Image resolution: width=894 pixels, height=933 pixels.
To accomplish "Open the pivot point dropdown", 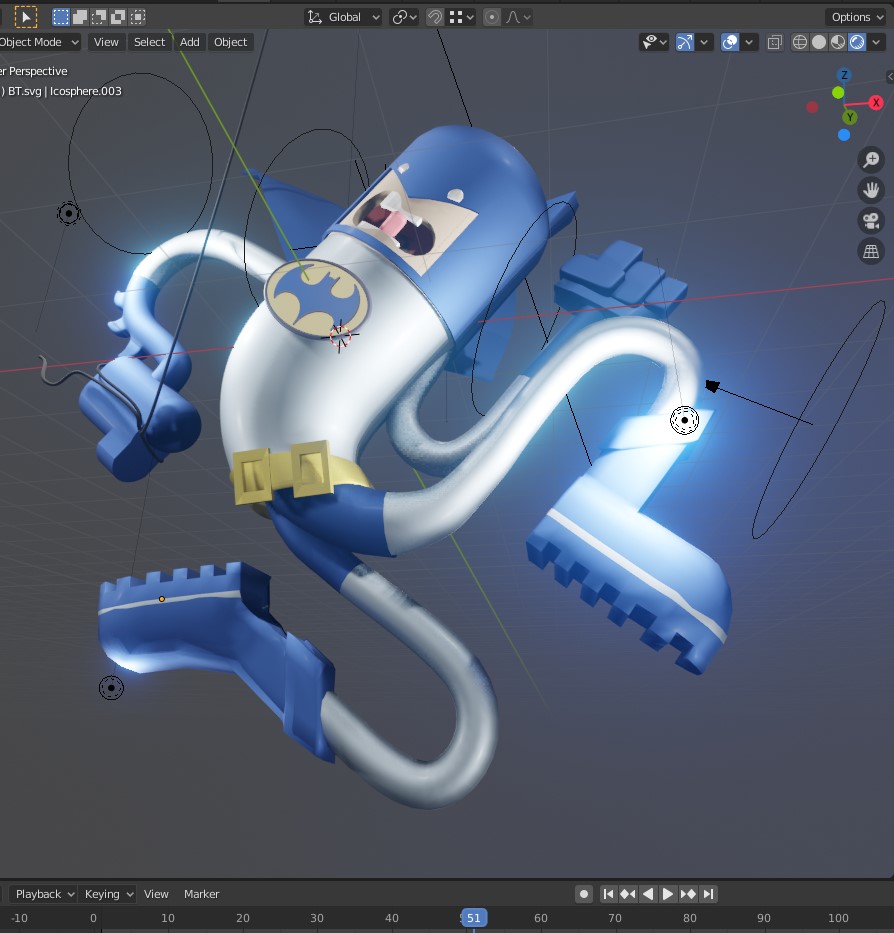I will (x=404, y=17).
